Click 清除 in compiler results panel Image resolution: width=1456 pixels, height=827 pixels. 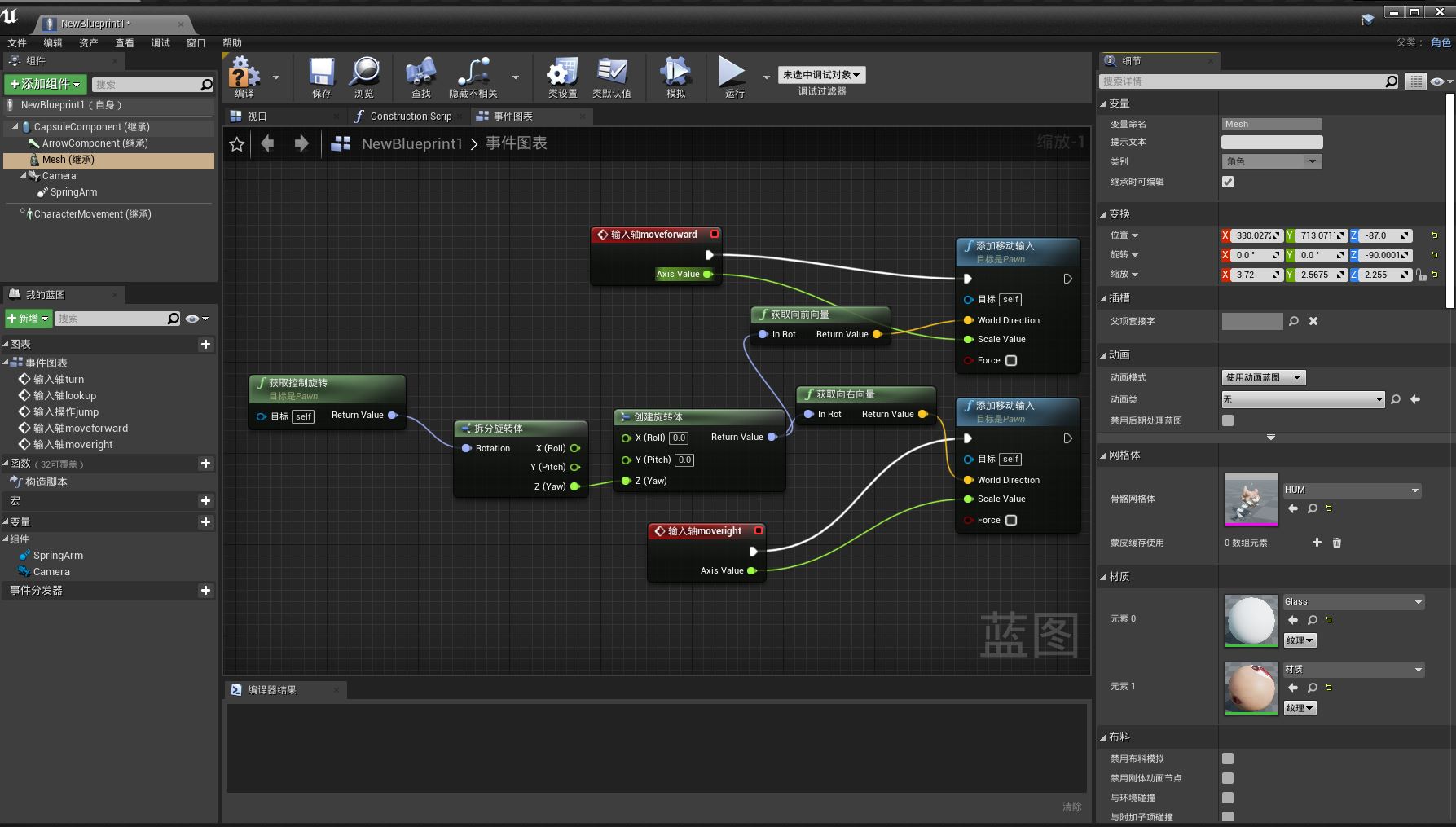(x=1071, y=806)
